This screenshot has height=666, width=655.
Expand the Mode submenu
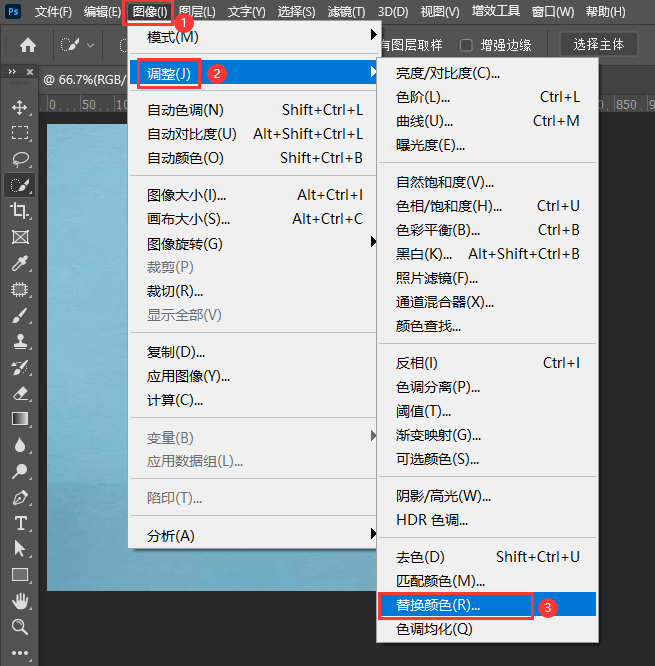point(254,37)
